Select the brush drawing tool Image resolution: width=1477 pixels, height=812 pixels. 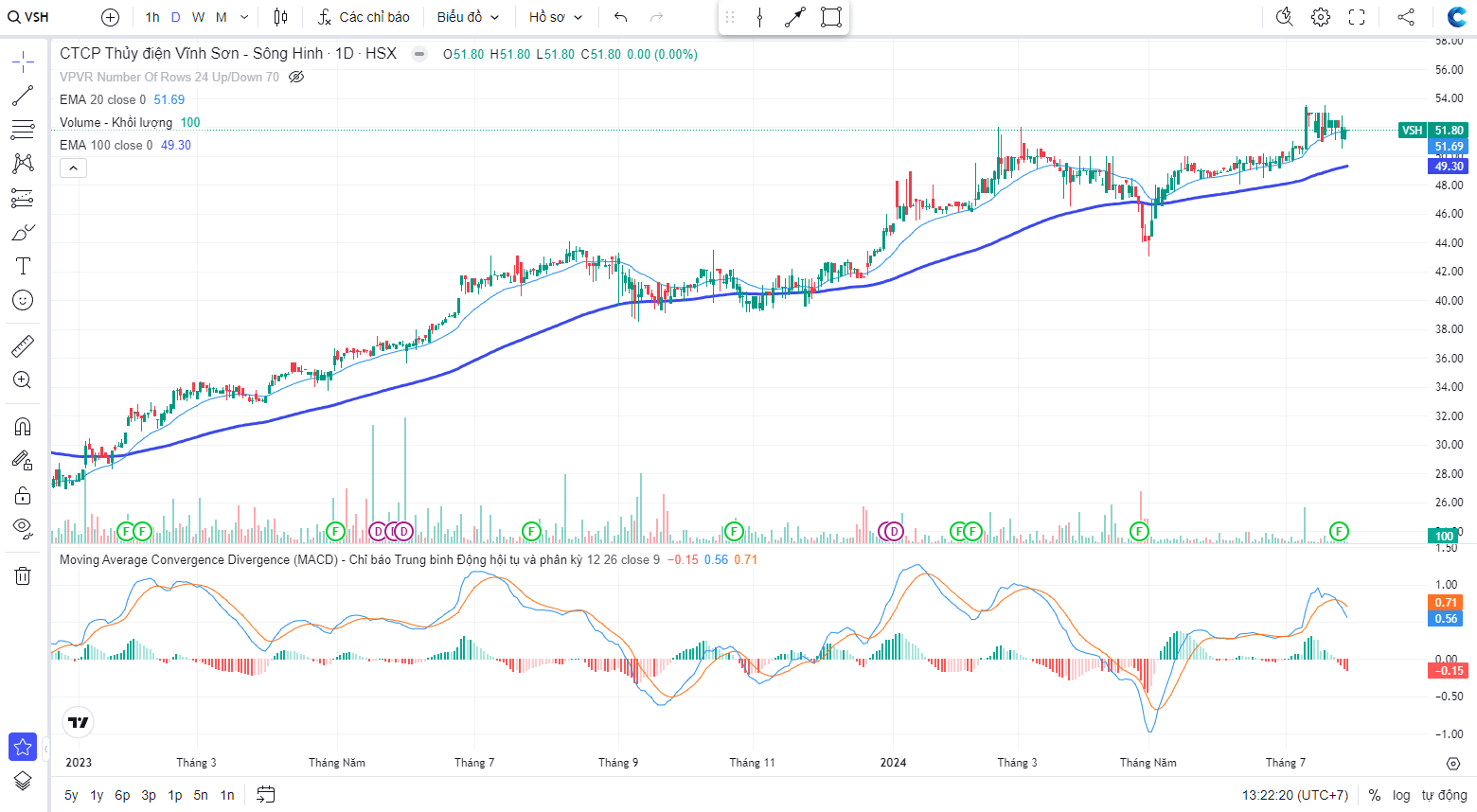click(x=23, y=232)
